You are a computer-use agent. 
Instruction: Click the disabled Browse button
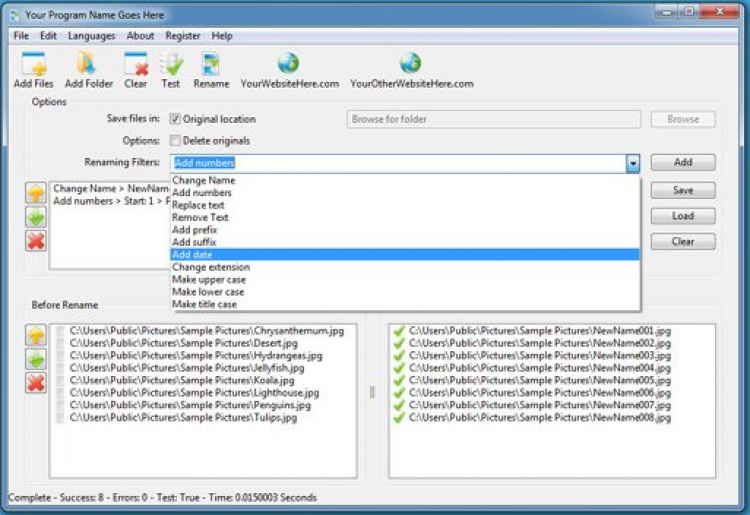(683, 119)
